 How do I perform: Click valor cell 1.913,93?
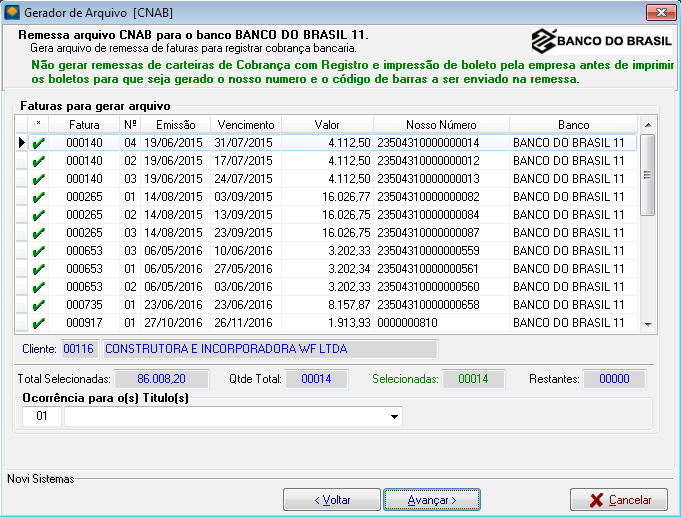tap(327, 323)
